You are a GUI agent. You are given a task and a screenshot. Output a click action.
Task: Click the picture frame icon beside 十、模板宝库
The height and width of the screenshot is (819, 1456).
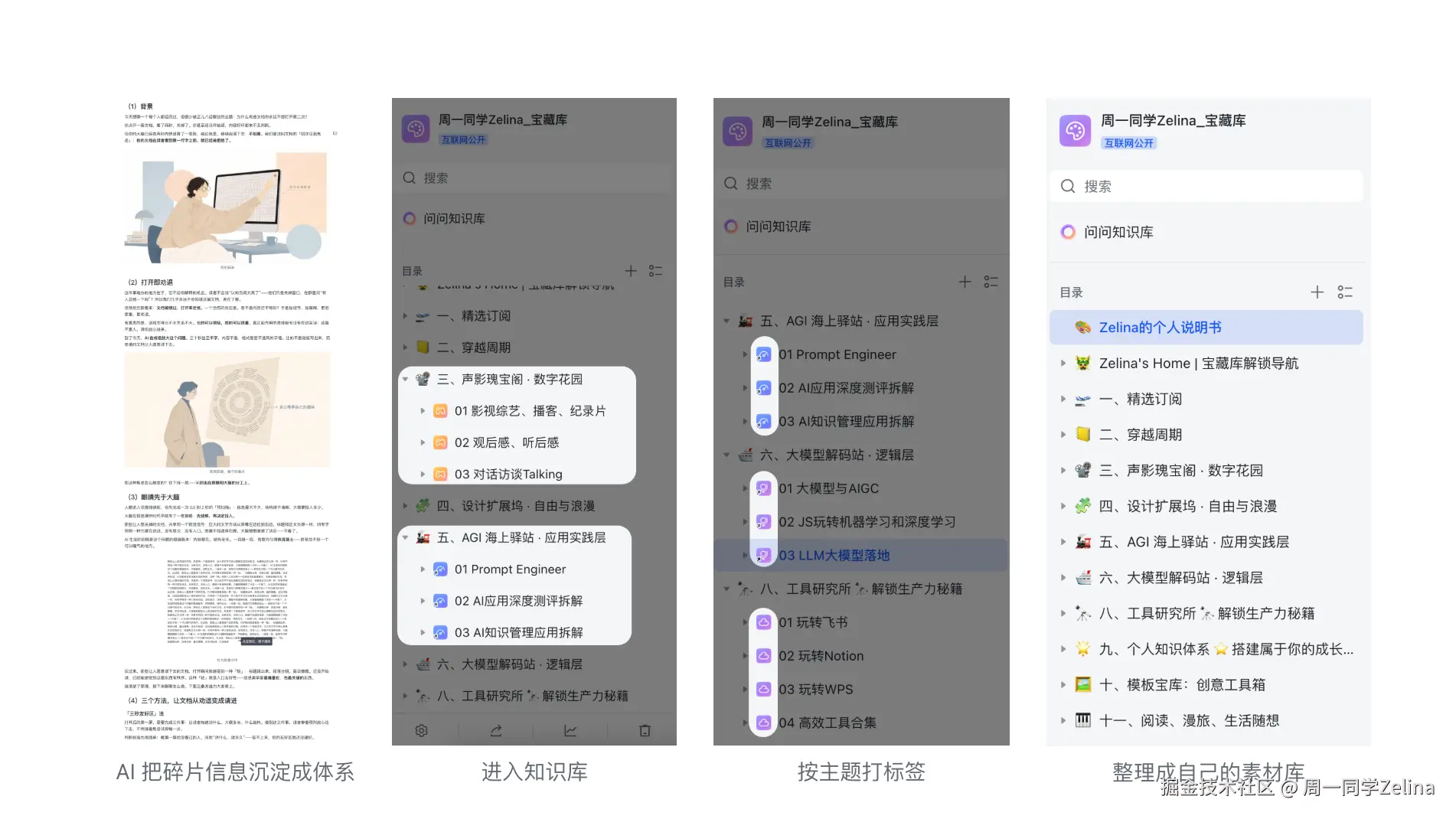pyautogui.click(x=1082, y=684)
